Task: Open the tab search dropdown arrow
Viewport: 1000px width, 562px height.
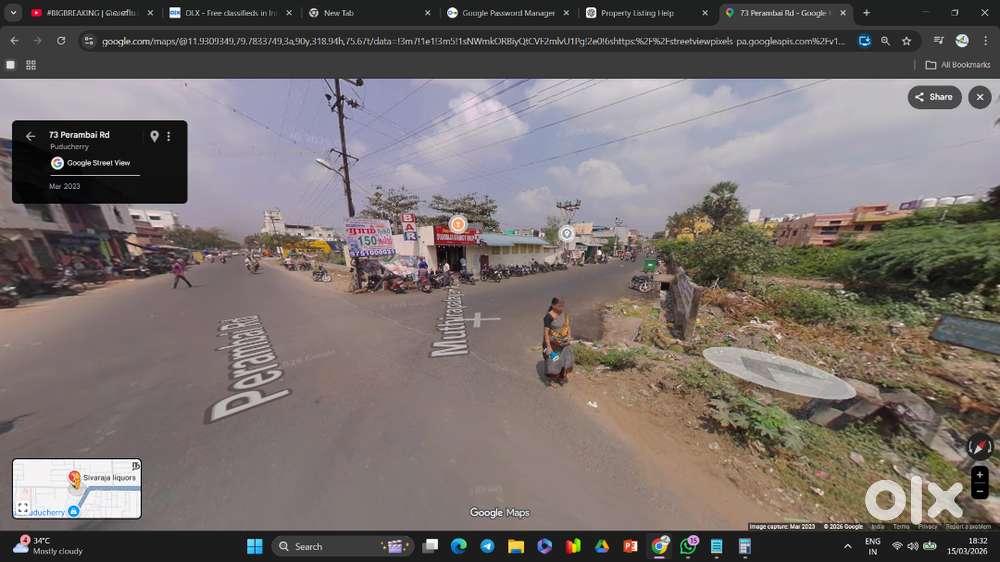Action: [13, 13]
